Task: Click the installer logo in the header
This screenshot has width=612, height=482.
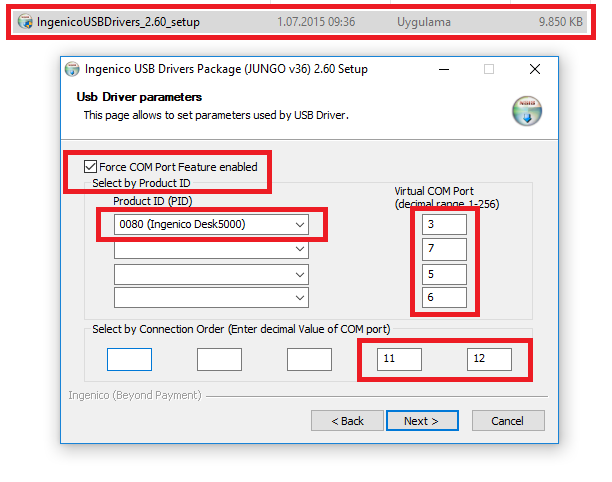Action: [526, 109]
